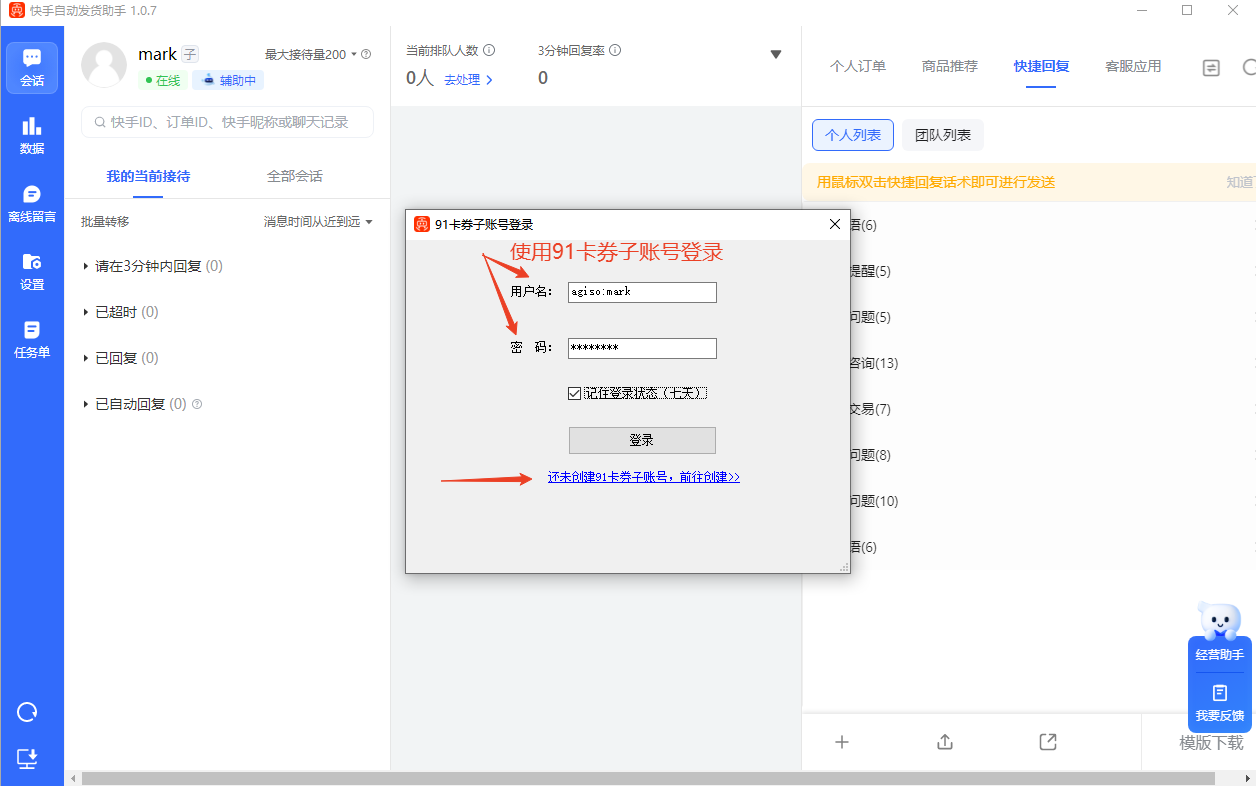Screen dimensions: 1256x786
Task: Click the open external link icon in bottom bar
Action: (1048, 742)
